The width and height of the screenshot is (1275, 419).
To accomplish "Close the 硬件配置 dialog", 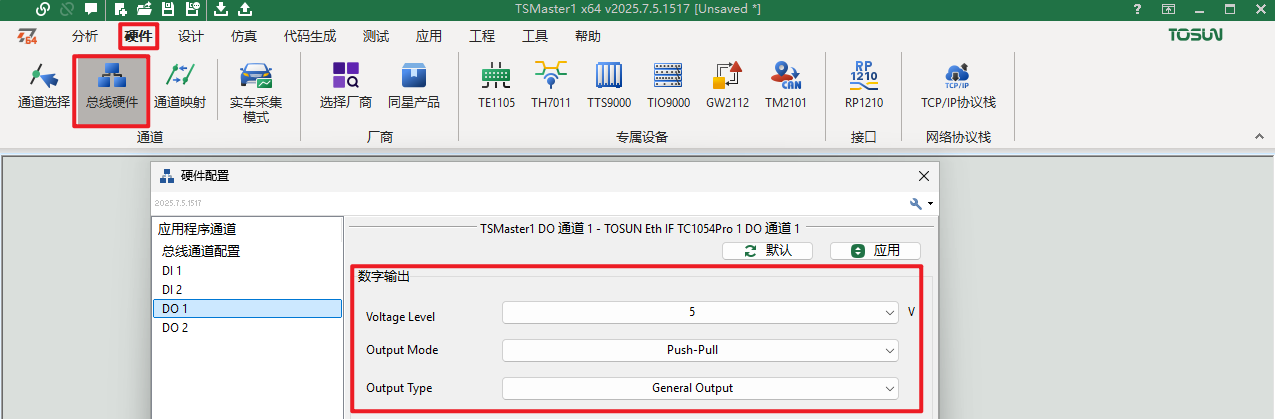I will pyautogui.click(x=923, y=176).
